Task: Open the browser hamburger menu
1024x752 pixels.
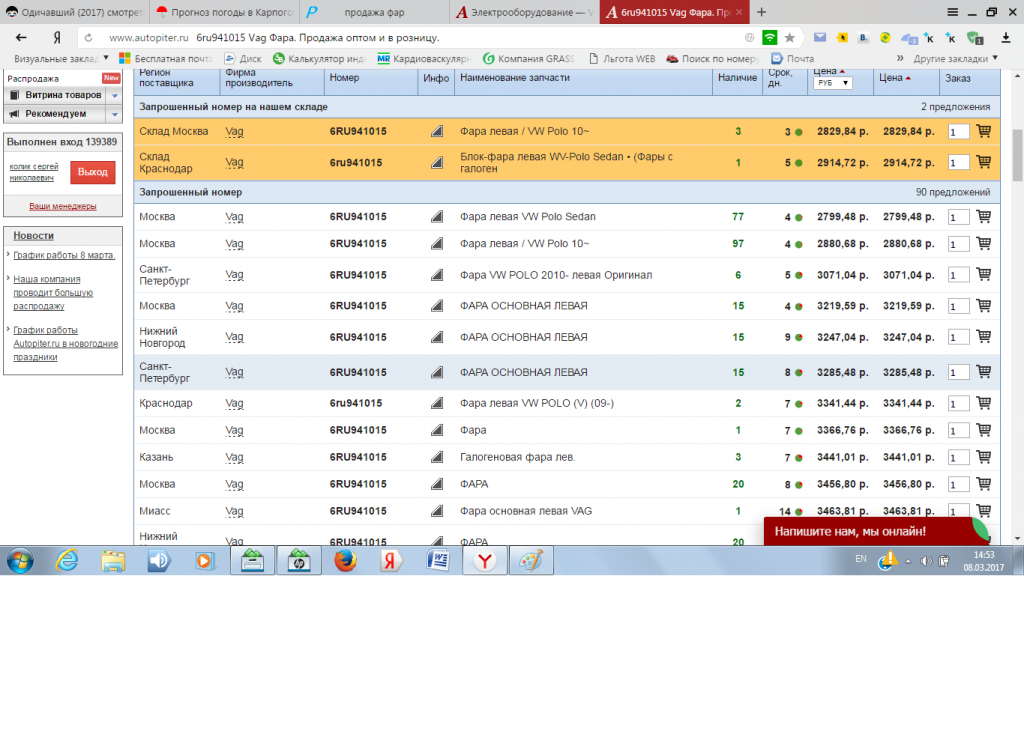Action: pyautogui.click(x=953, y=12)
